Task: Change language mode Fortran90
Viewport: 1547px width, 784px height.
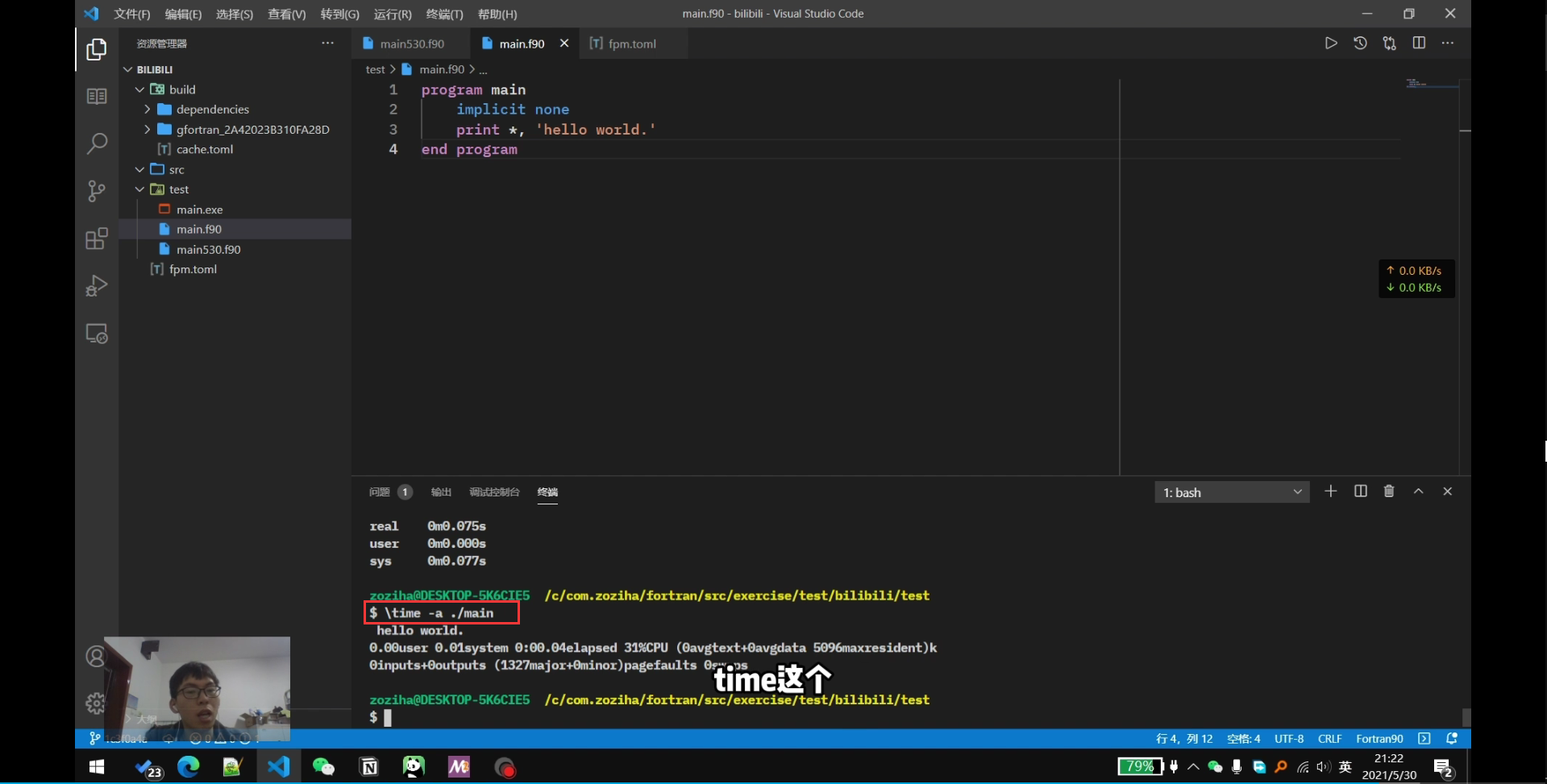Action: coord(1379,739)
